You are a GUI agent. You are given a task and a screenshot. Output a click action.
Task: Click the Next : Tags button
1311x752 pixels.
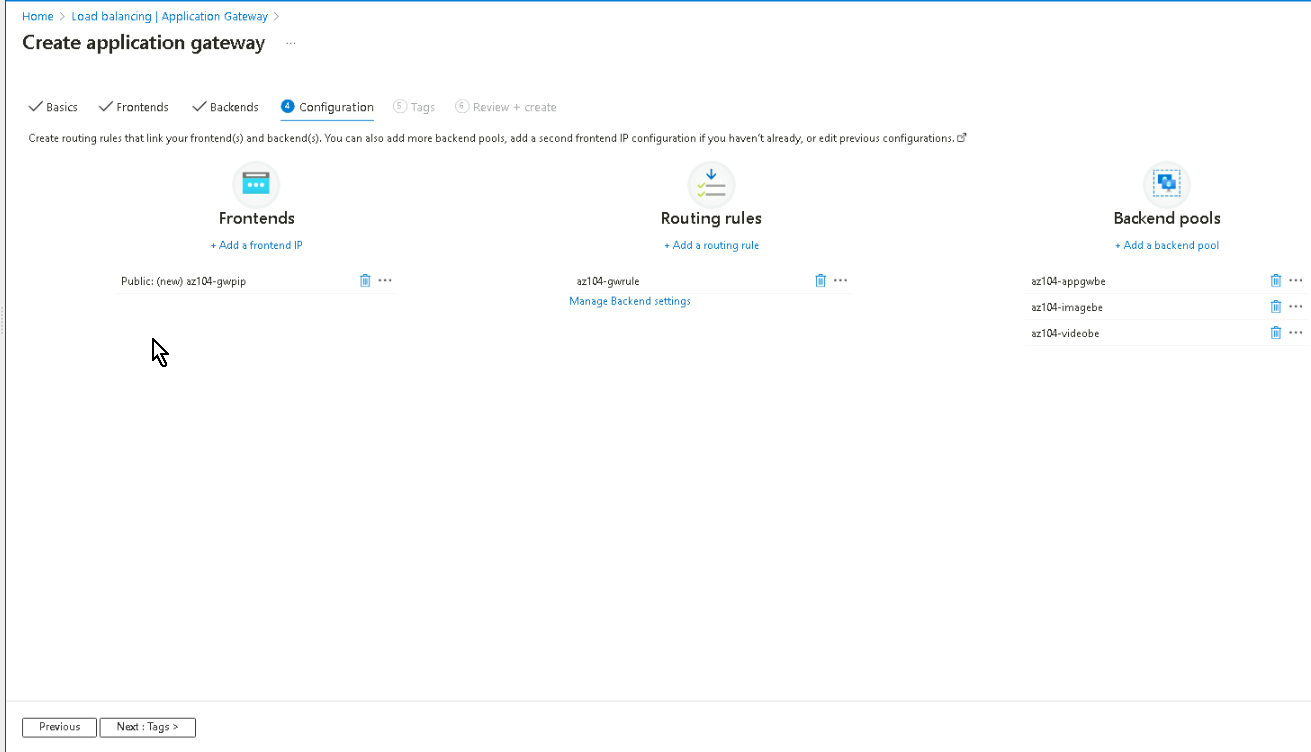[147, 727]
